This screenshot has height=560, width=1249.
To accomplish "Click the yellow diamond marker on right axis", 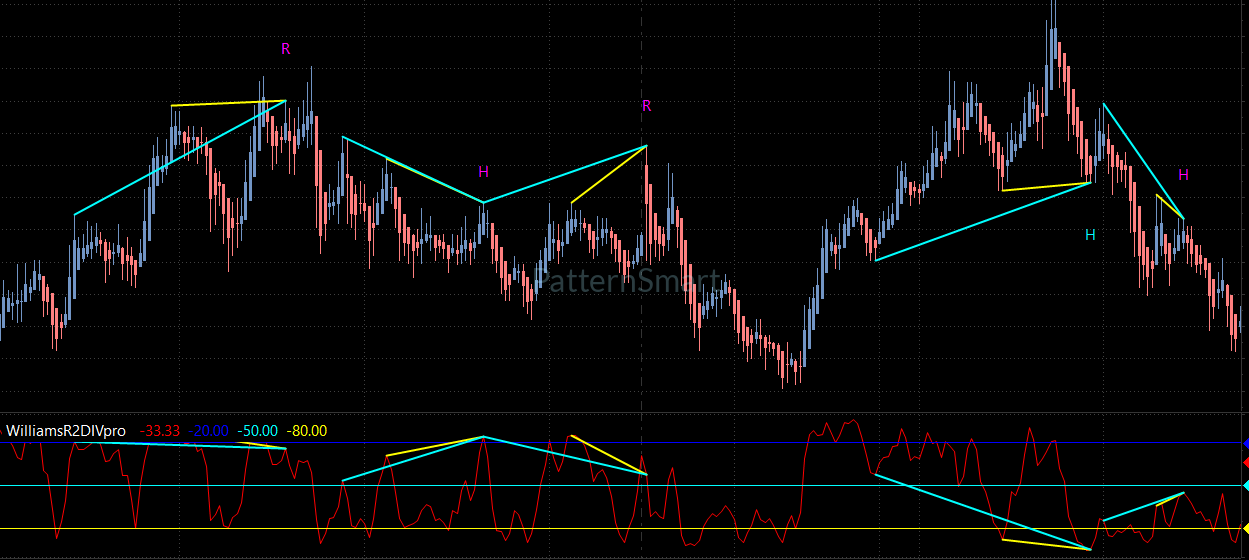I will point(1245,528).
